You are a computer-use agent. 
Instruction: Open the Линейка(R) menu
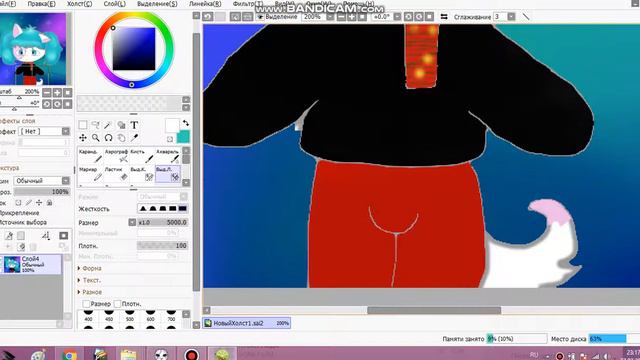pos(205,4)
